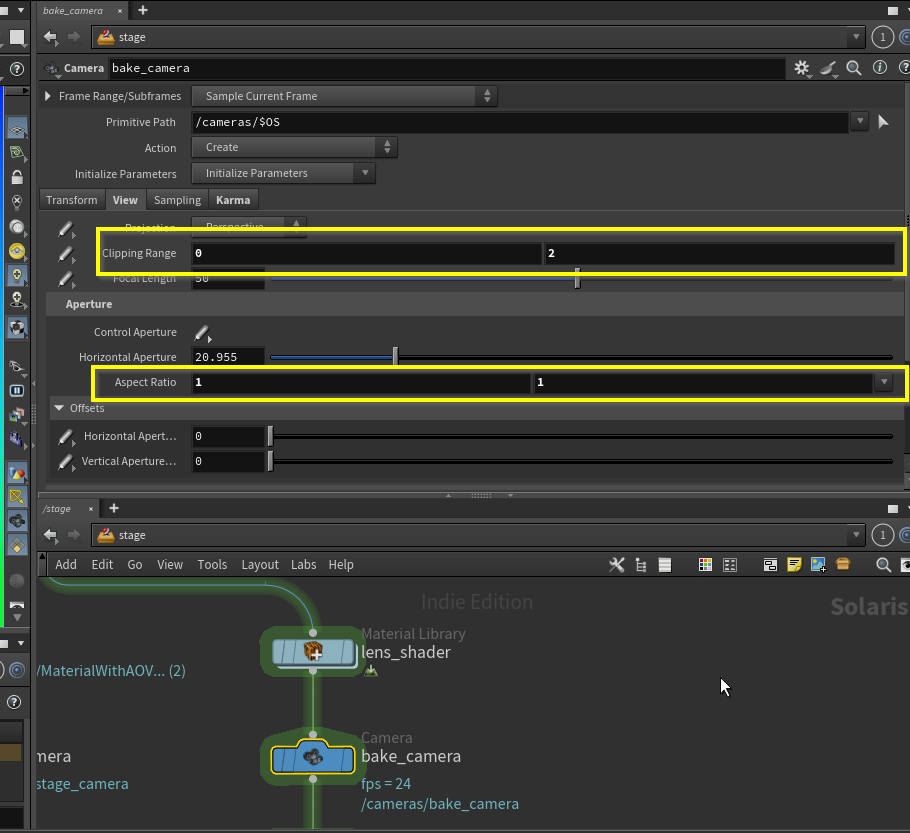Image resolution: width=910 pixels, height=833 pixels.
Task: Open the parameter gear settings menu
Action: 801,68
